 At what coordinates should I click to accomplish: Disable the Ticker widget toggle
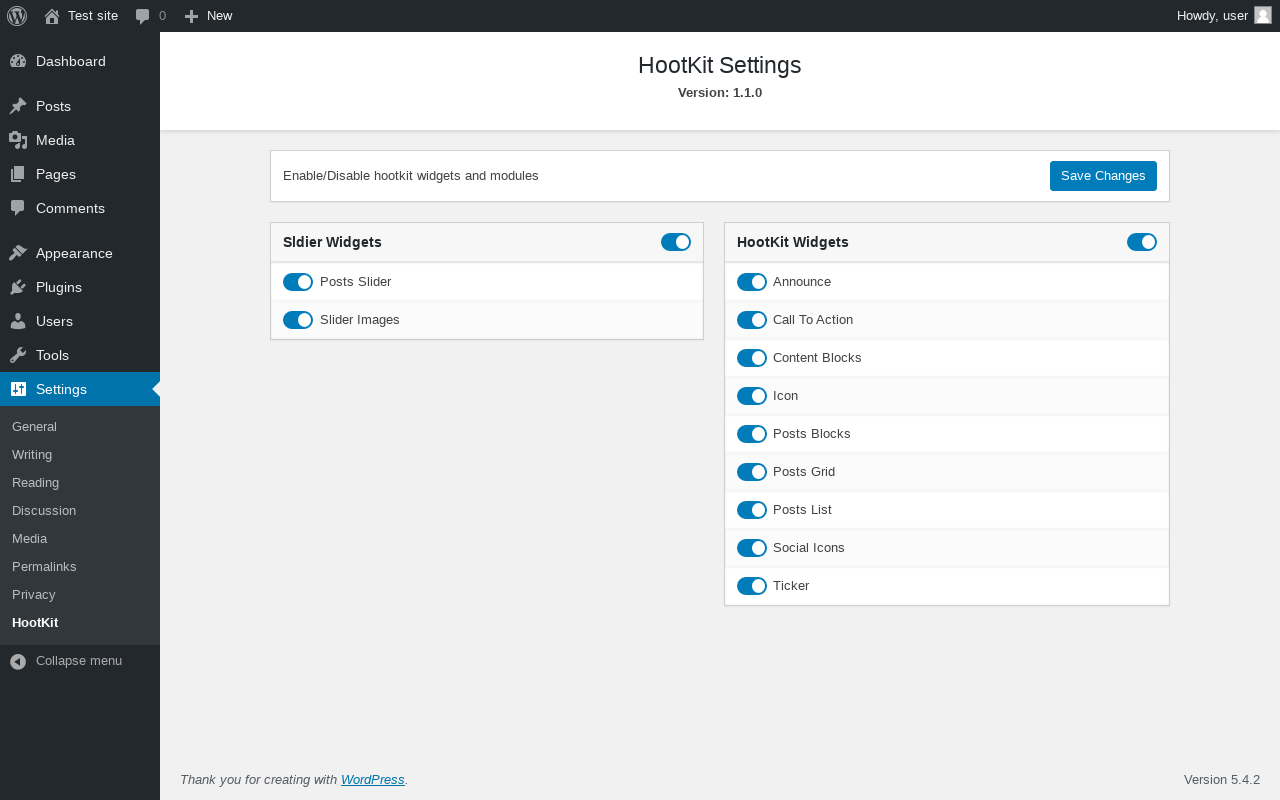[x=752, y=586]
